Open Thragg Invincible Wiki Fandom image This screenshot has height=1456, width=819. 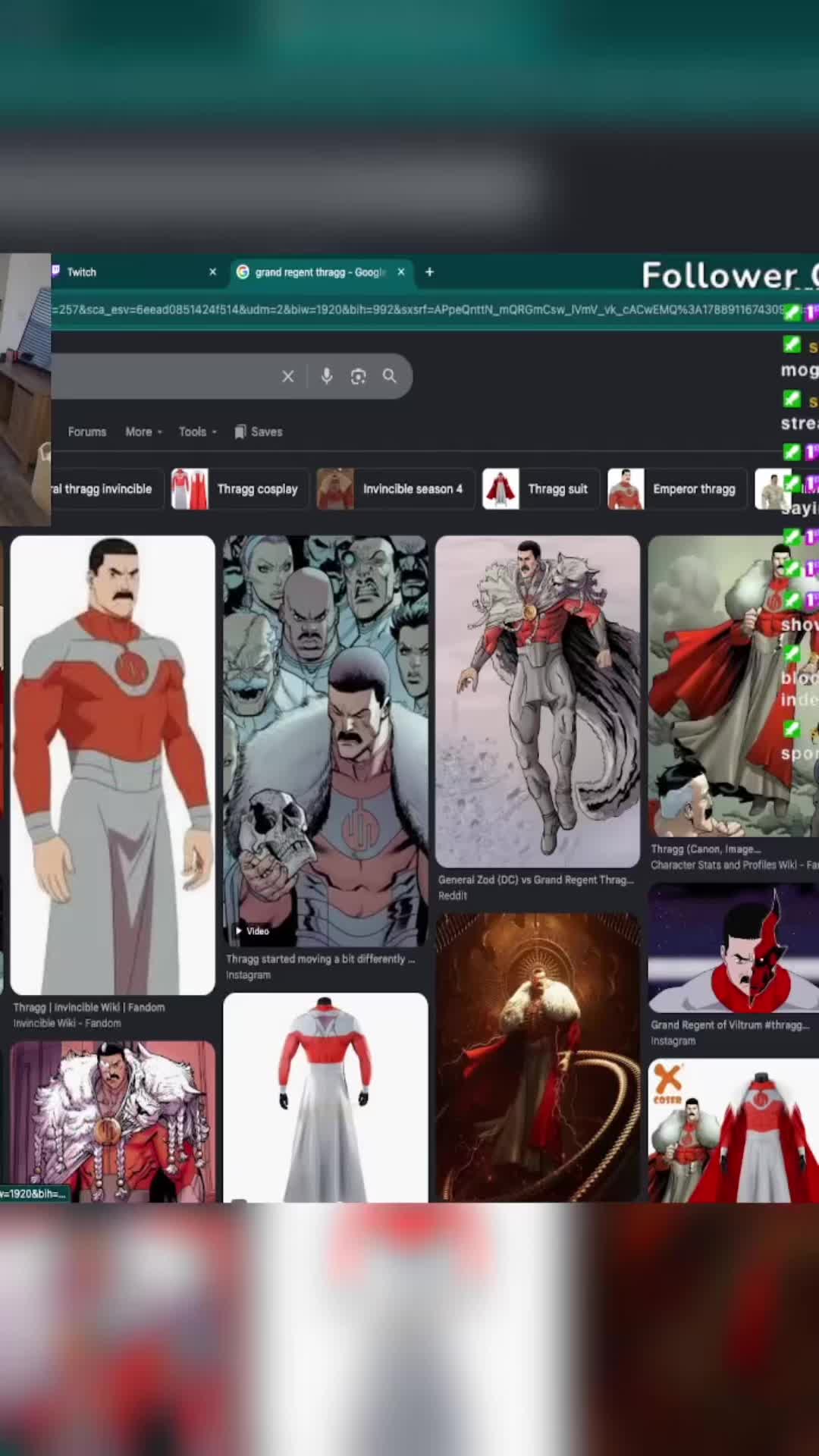[x=112, y=765]
